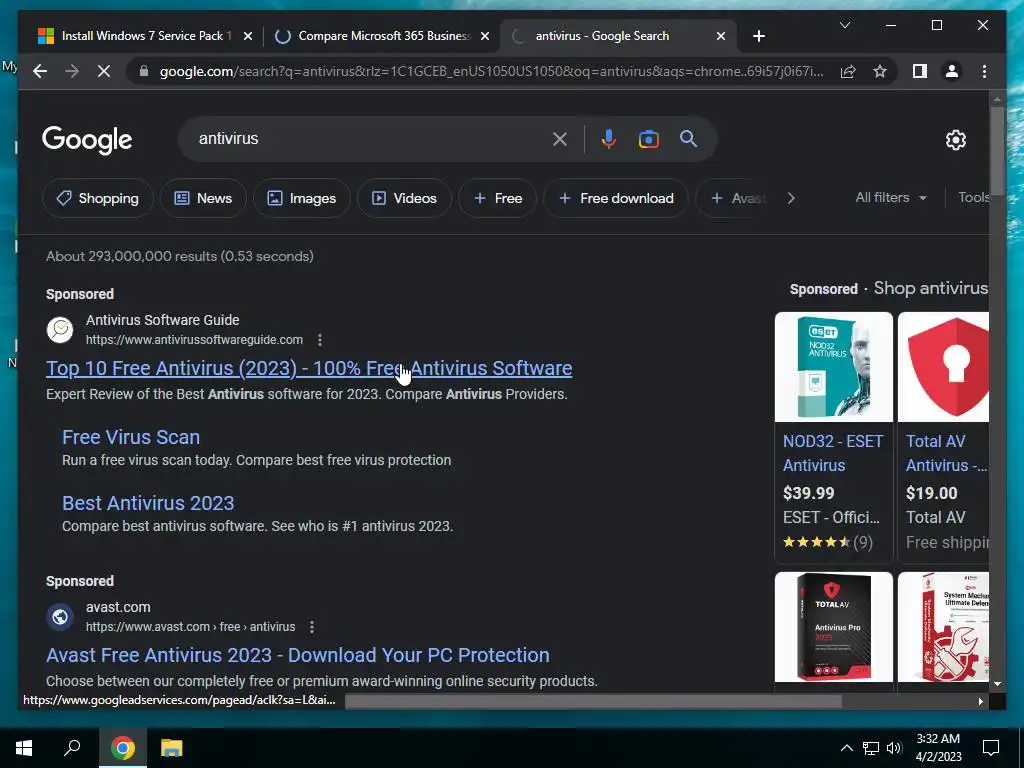Bookmark this page with the star icon

pyautogui.click(x=880, y=71)
